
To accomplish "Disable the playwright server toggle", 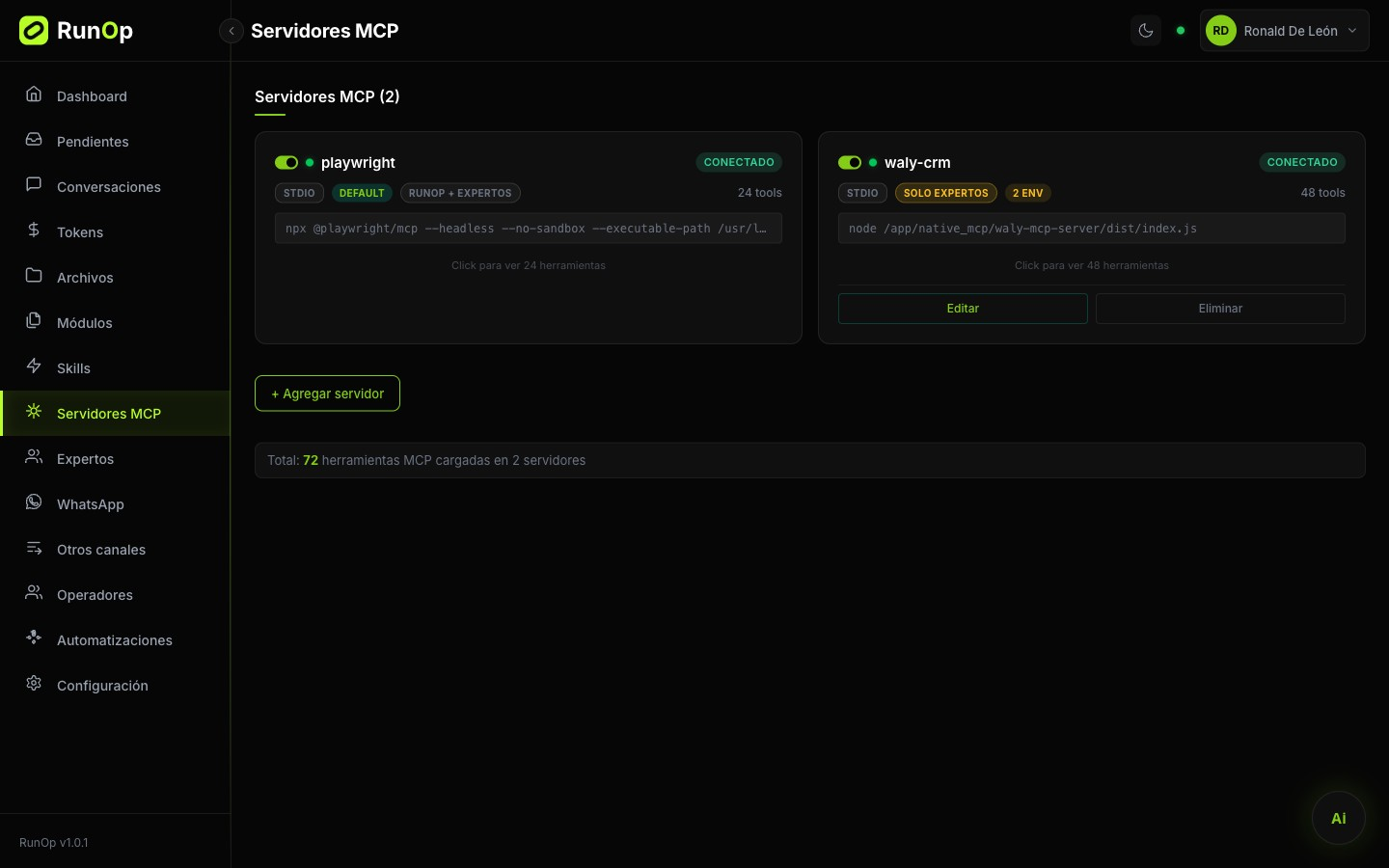I will pyautogui.click(x=286, y=163).
